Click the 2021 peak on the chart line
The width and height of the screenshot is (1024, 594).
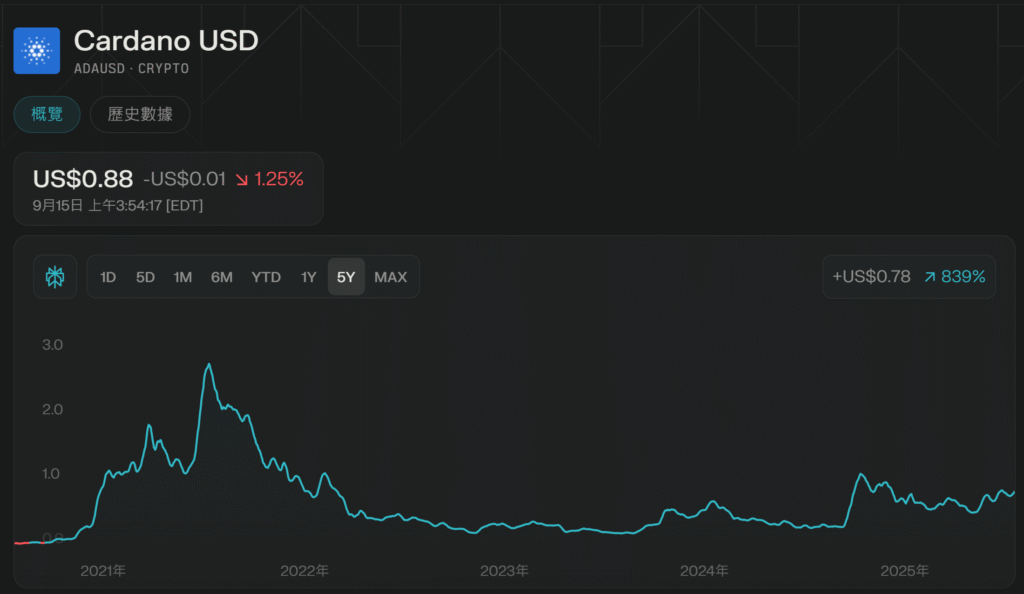208,365
